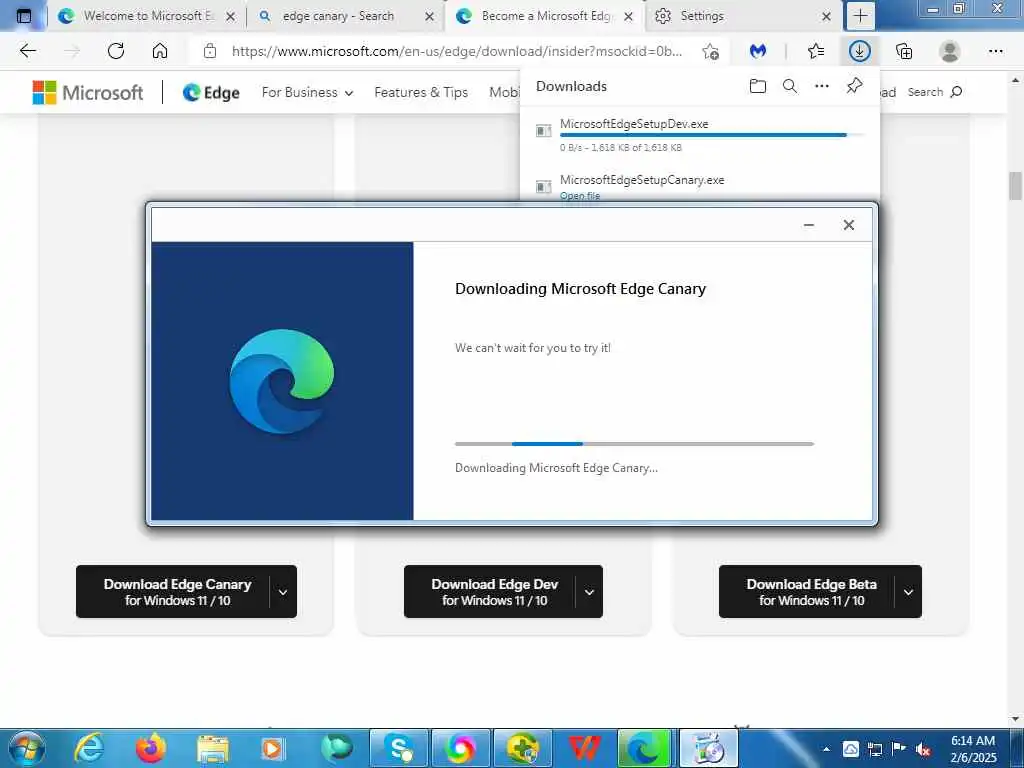Launch Firefox from taskbar
The height and width of the screenshot is (768, 1024).
coord(151,748)
